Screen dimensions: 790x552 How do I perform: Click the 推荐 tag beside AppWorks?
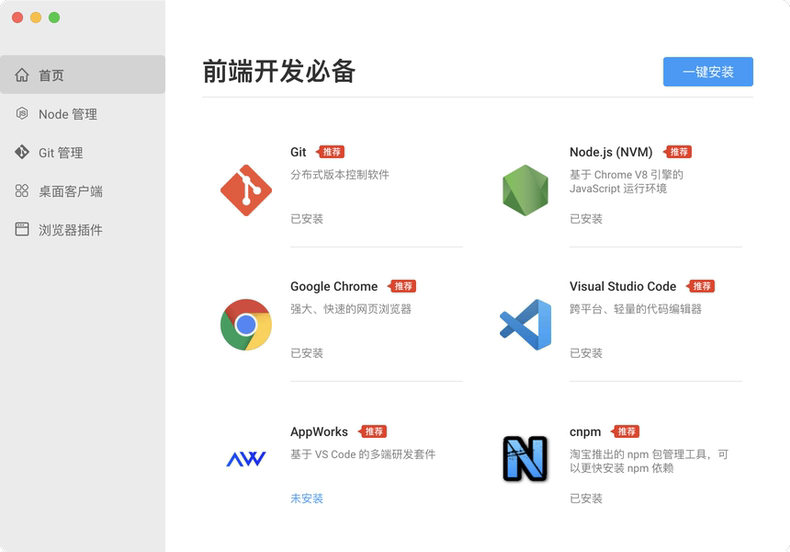tap(372, 432)
